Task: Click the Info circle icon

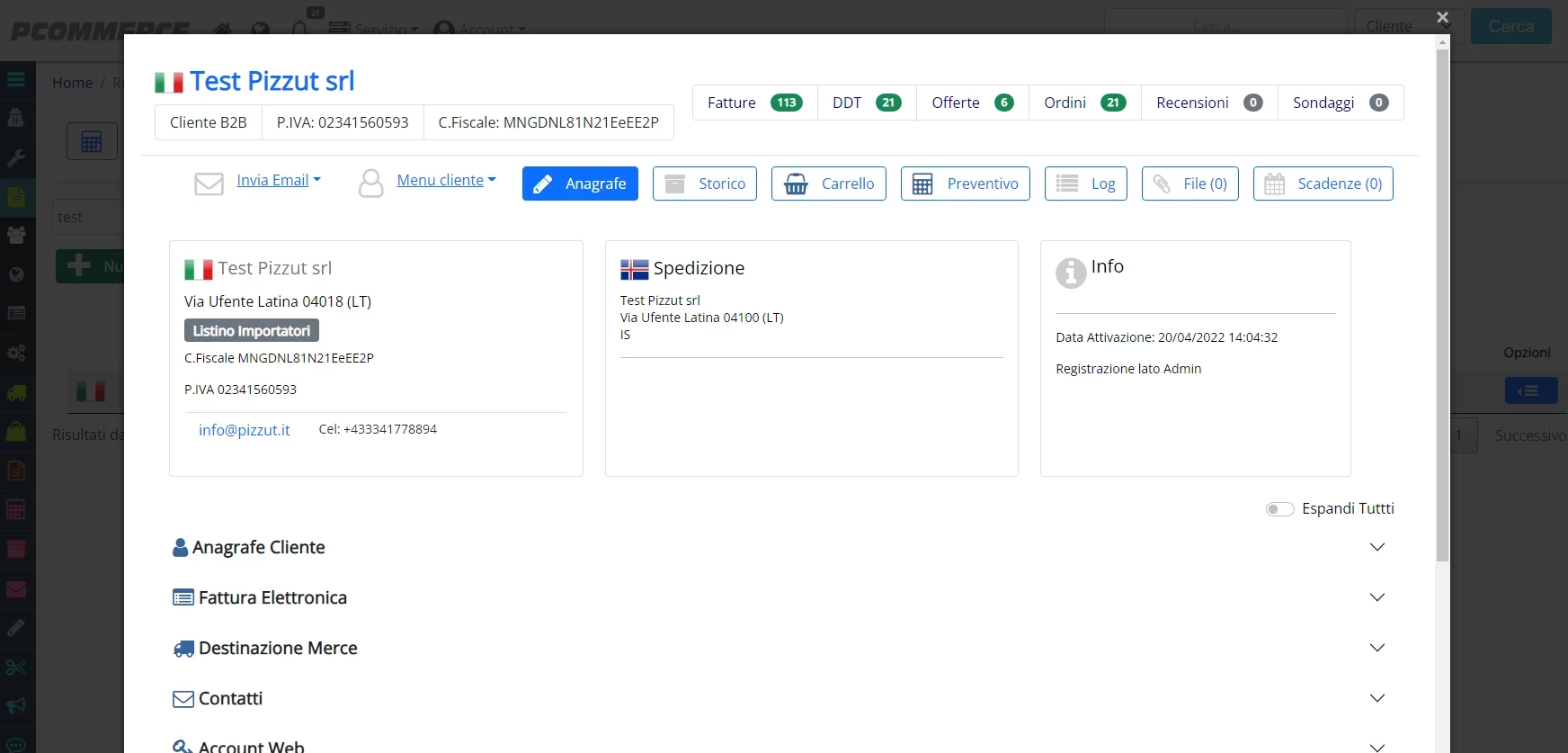Action: 1070,272
